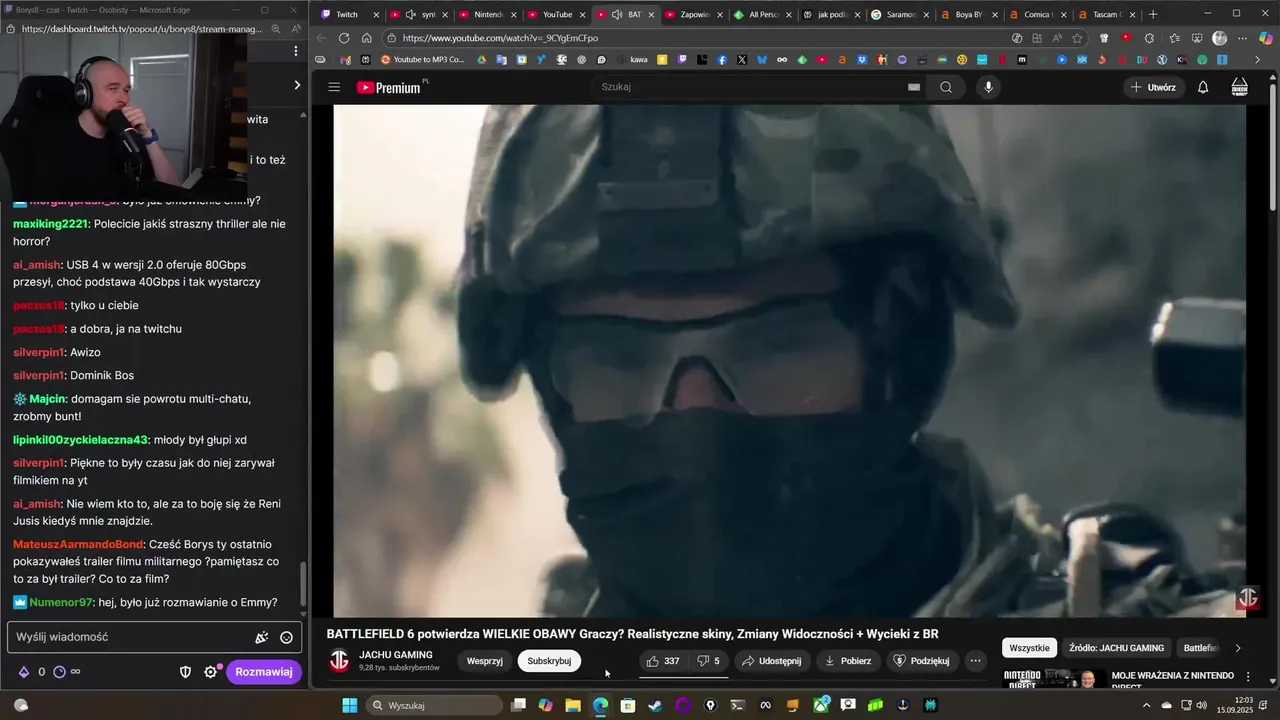Open the JACHU GAMING channel name

(396, 655)
